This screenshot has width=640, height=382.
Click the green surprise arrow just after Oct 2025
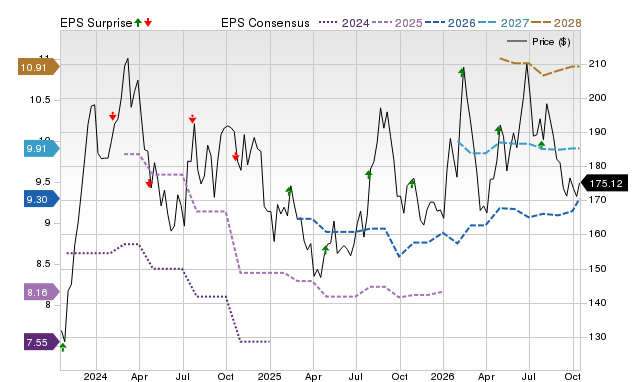[412, 183]
